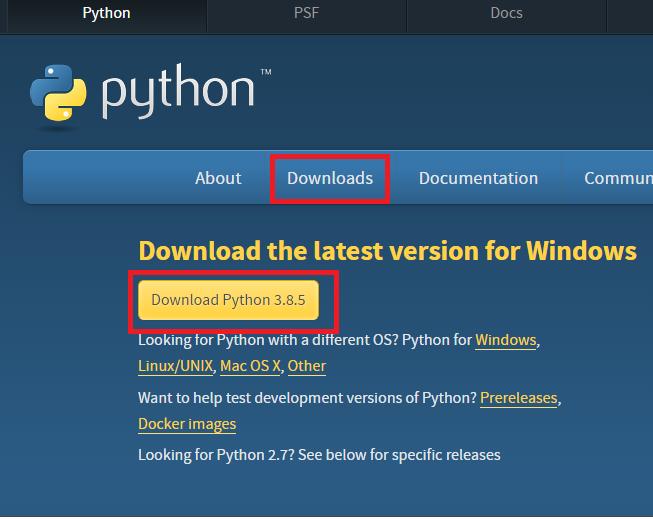The width and height of the screenshot is (653, 519).
Task: Click the Download Python 3.8.5 button
Action: coord(228,300)
